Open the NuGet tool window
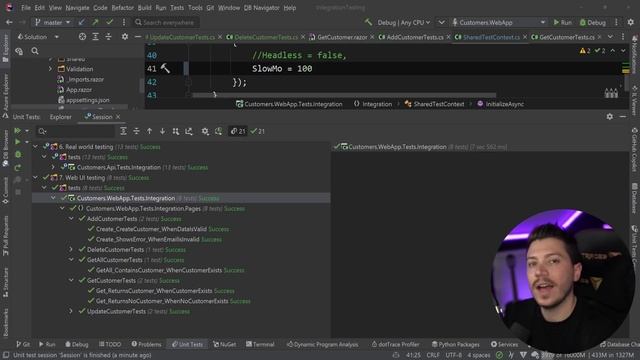640x360 pixels. 224,344
